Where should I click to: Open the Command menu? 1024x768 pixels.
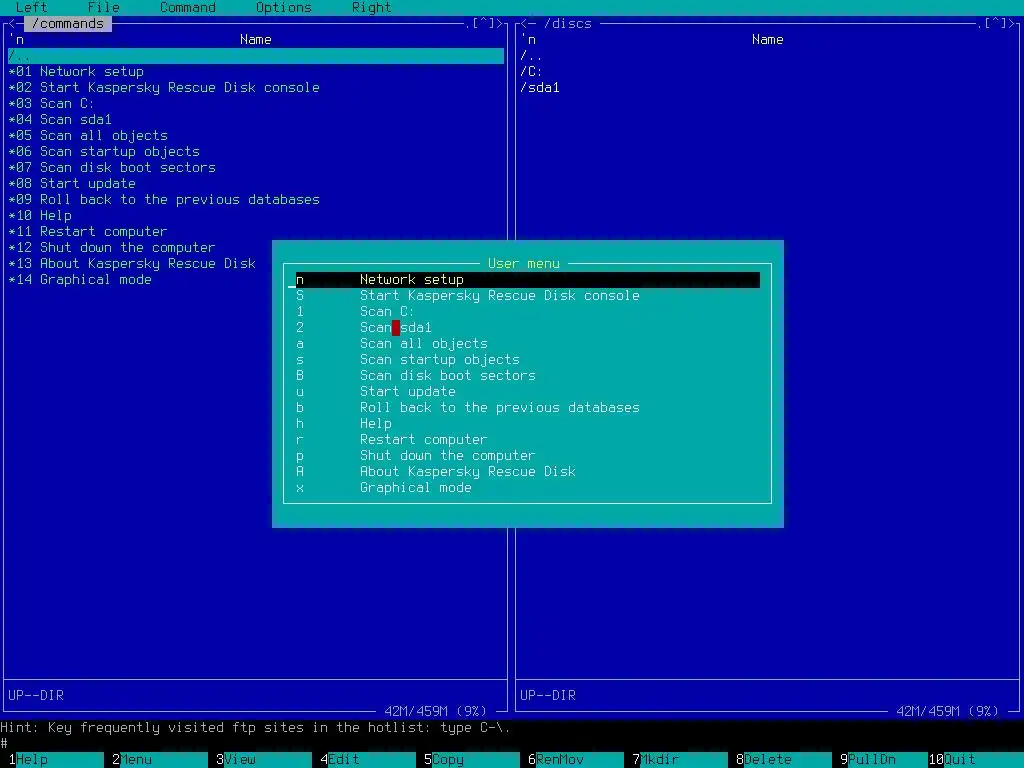coord(187,7)
